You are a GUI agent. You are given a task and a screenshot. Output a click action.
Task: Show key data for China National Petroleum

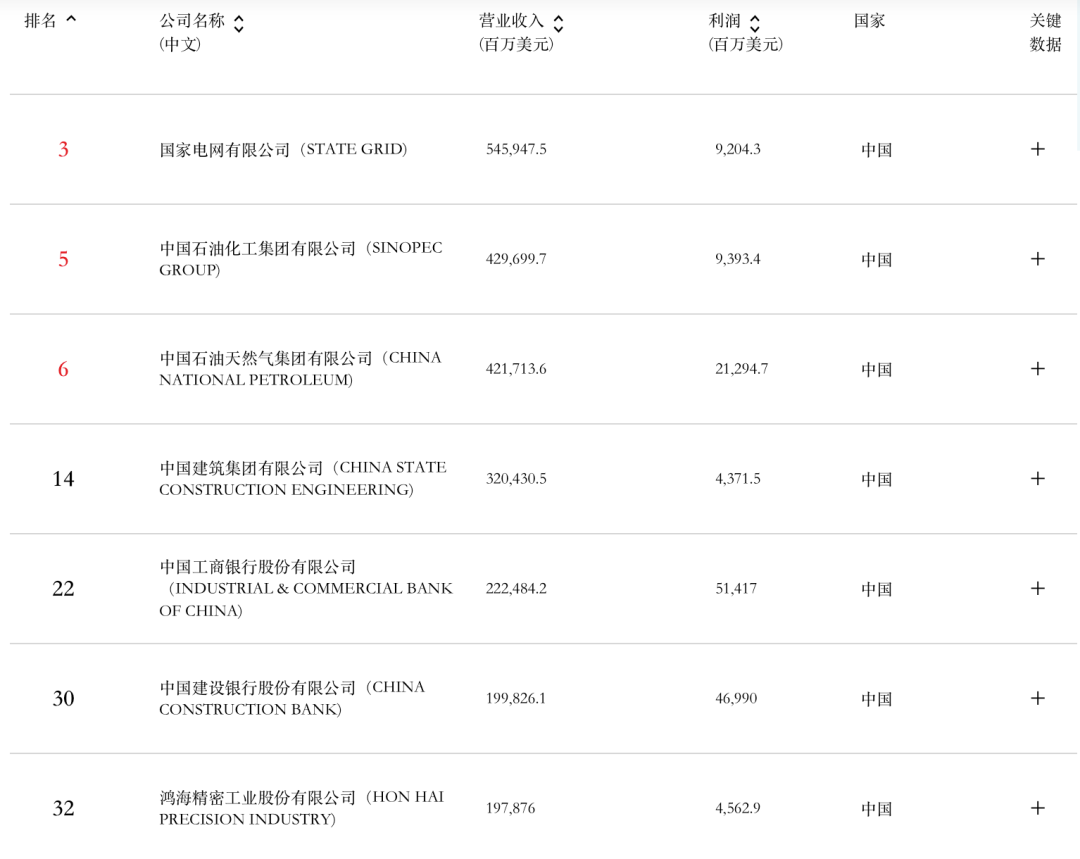pos(1037,369)
